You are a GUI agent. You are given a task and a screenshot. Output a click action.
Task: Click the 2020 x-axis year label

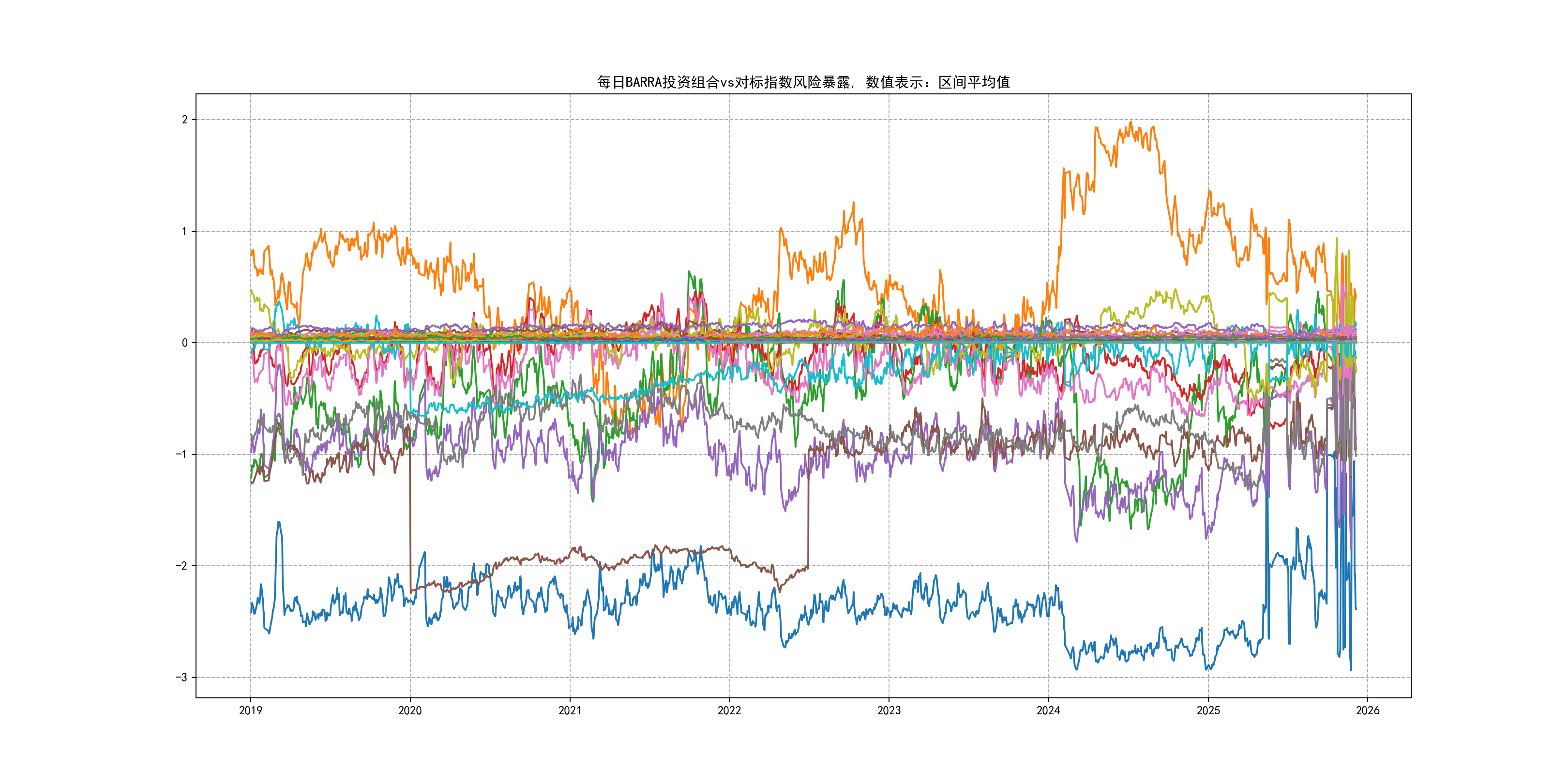pos(409,710)
